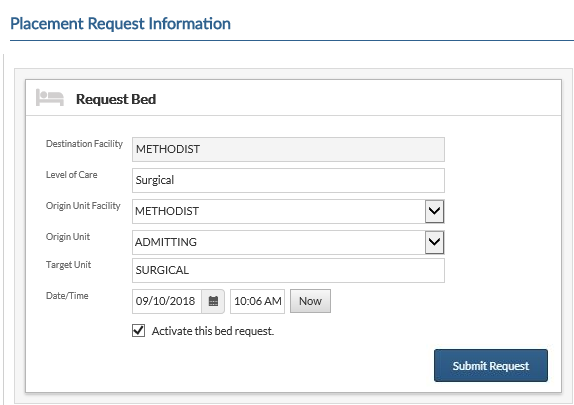574x405 pixels.
Task: Click the date field showing 09/10/2018
Action: (x=167, y=301)
